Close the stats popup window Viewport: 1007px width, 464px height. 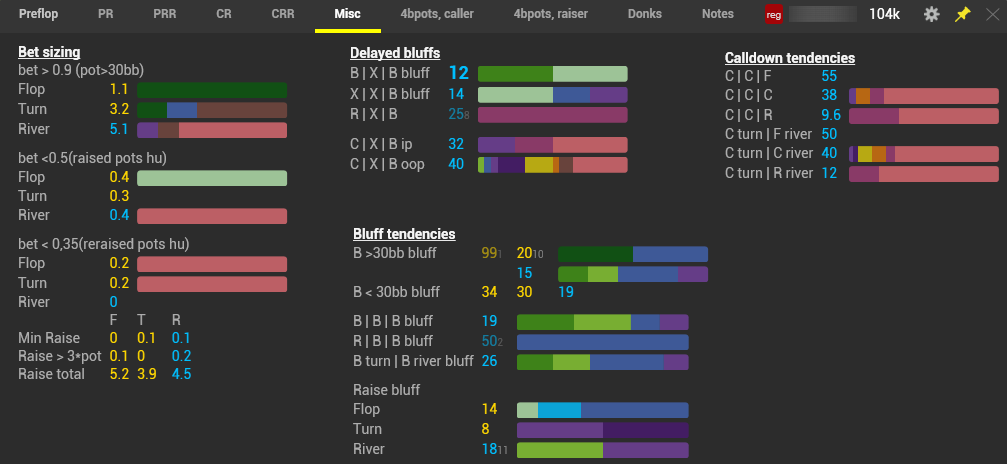pos(991,14)
